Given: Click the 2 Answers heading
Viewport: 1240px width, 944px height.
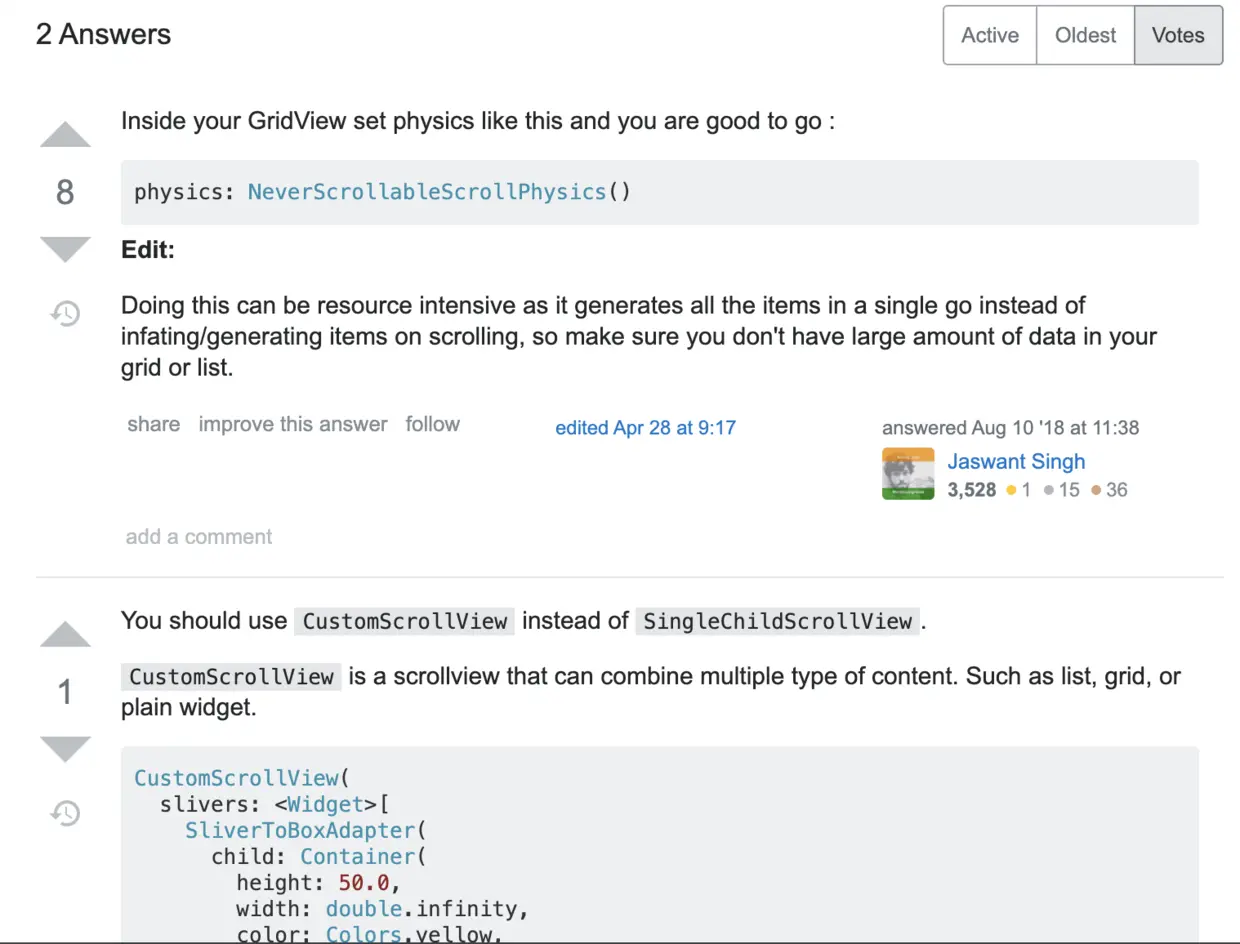Looking at the screenshot, I should [x=103, y=35].
